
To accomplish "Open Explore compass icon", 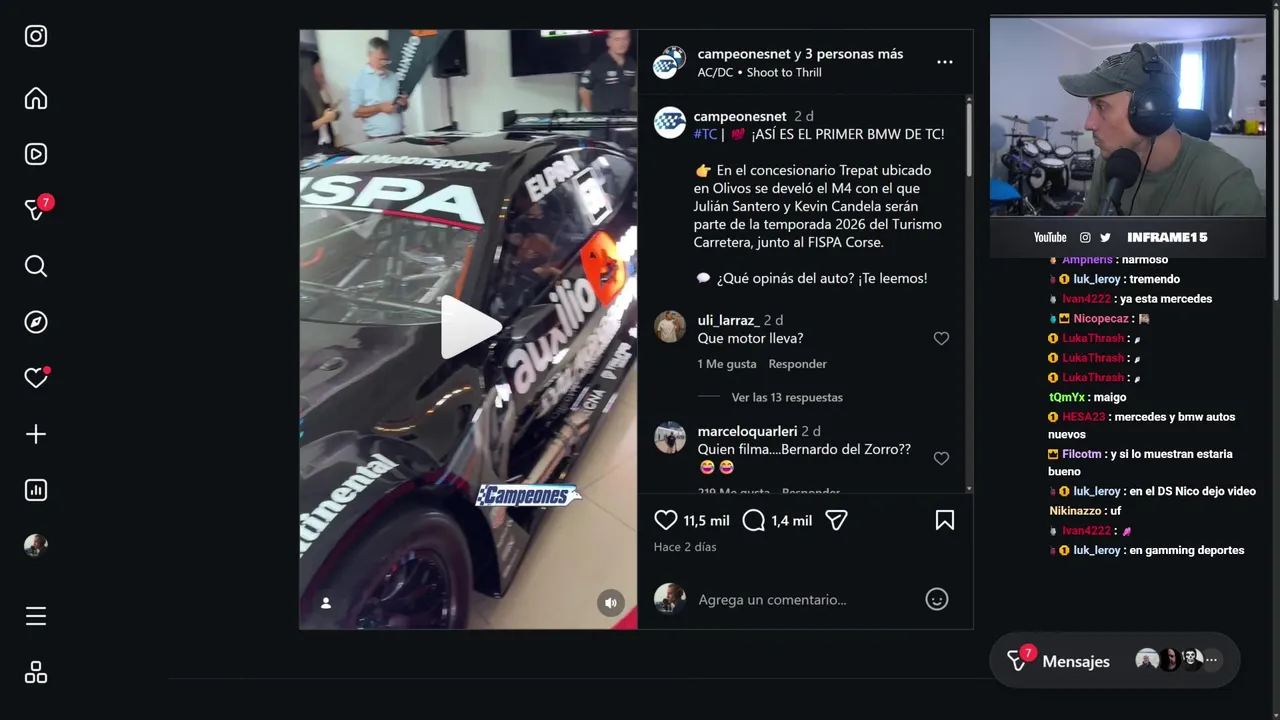I will 36,322.
